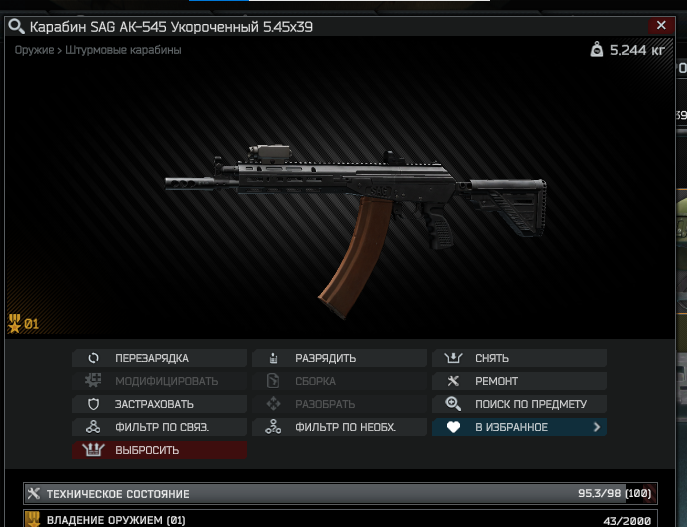Click the magnifier icon beside the item title
687x527 pixels.
16,26
